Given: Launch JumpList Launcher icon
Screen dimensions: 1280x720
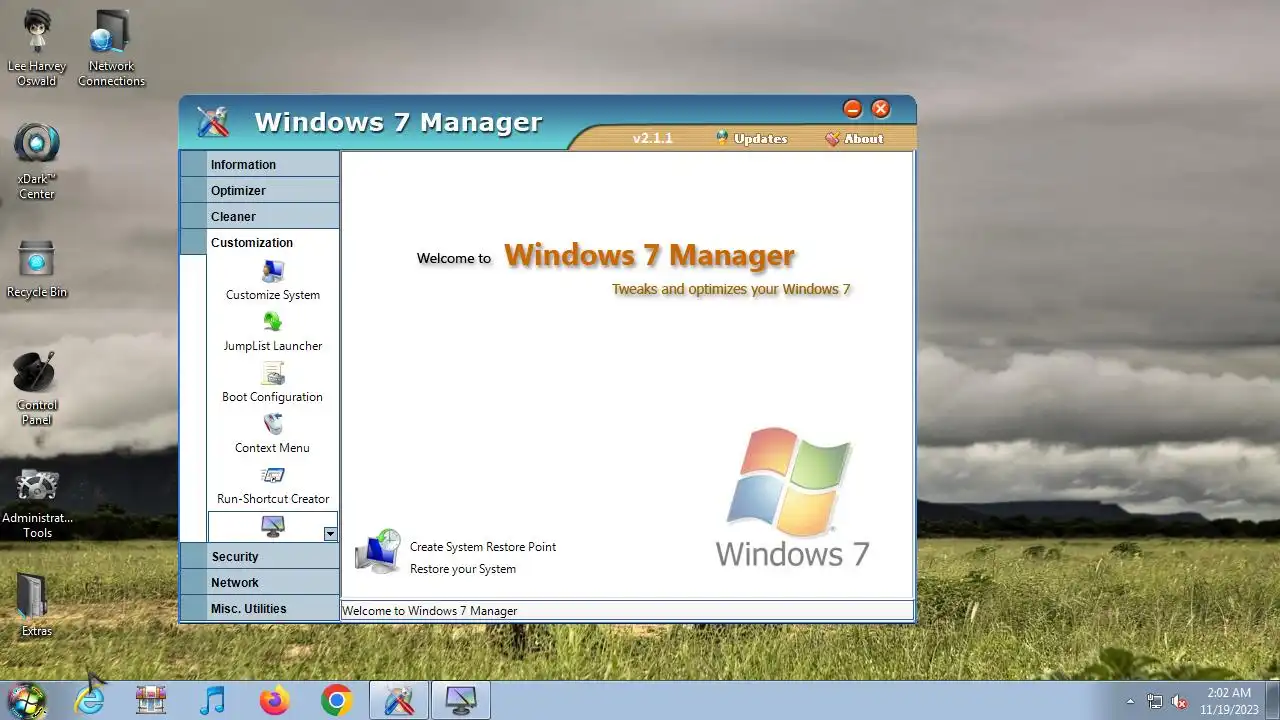Looking at the screenshot, I should click(273, 322).
